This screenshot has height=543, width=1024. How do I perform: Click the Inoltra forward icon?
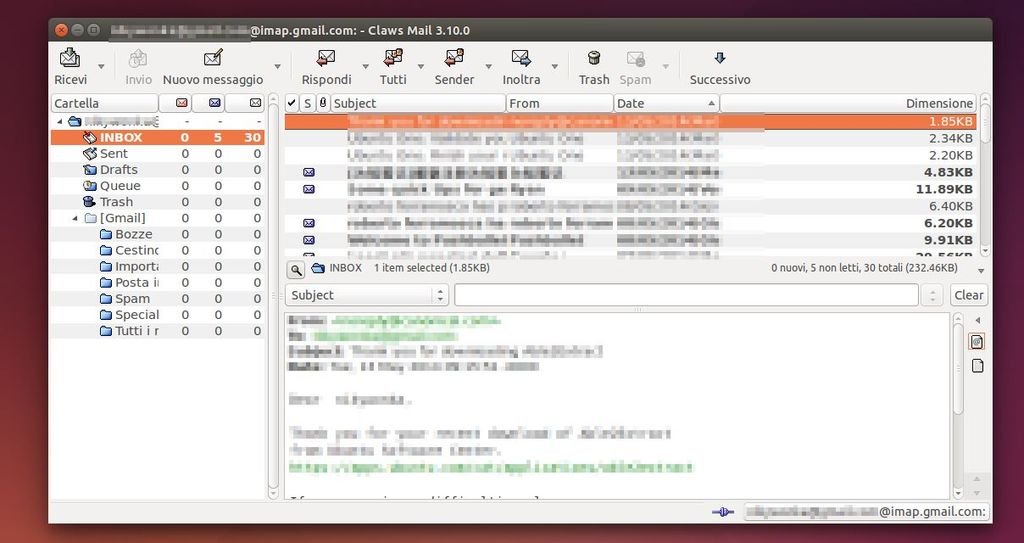[x=521, y=59]
